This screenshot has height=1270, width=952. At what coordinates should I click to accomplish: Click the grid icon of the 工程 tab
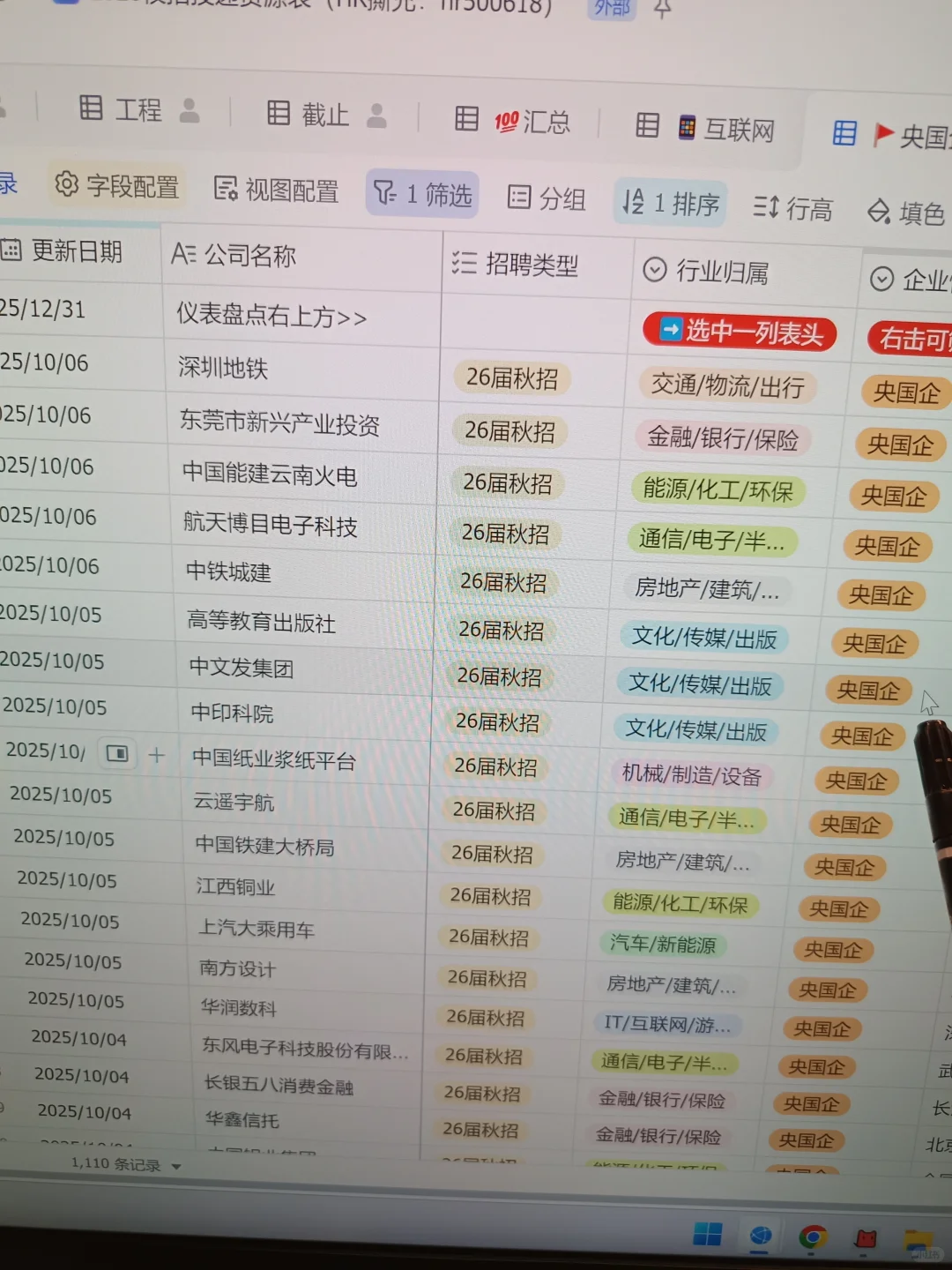pos(91,108)
